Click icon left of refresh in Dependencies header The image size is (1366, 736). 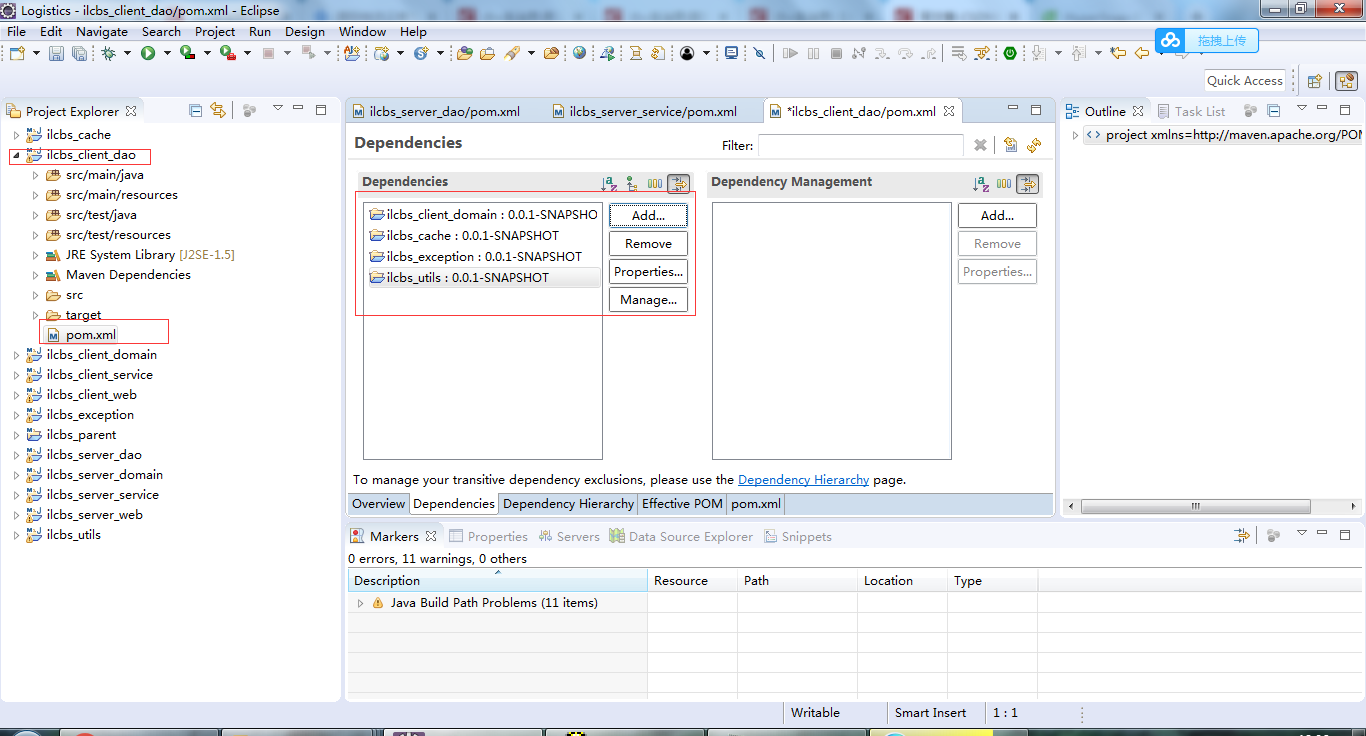pyautogui.click(x=1011, y=145)
